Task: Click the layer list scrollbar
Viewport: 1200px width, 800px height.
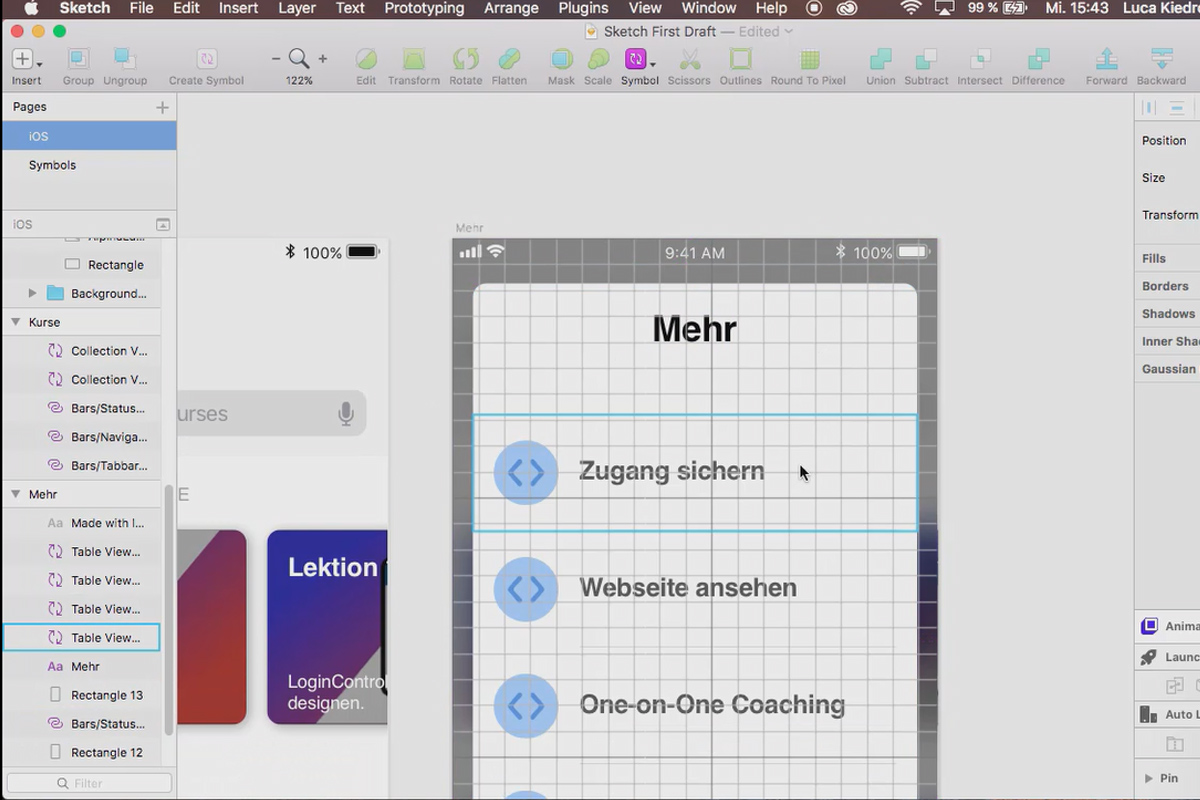Action: (169, 612)
